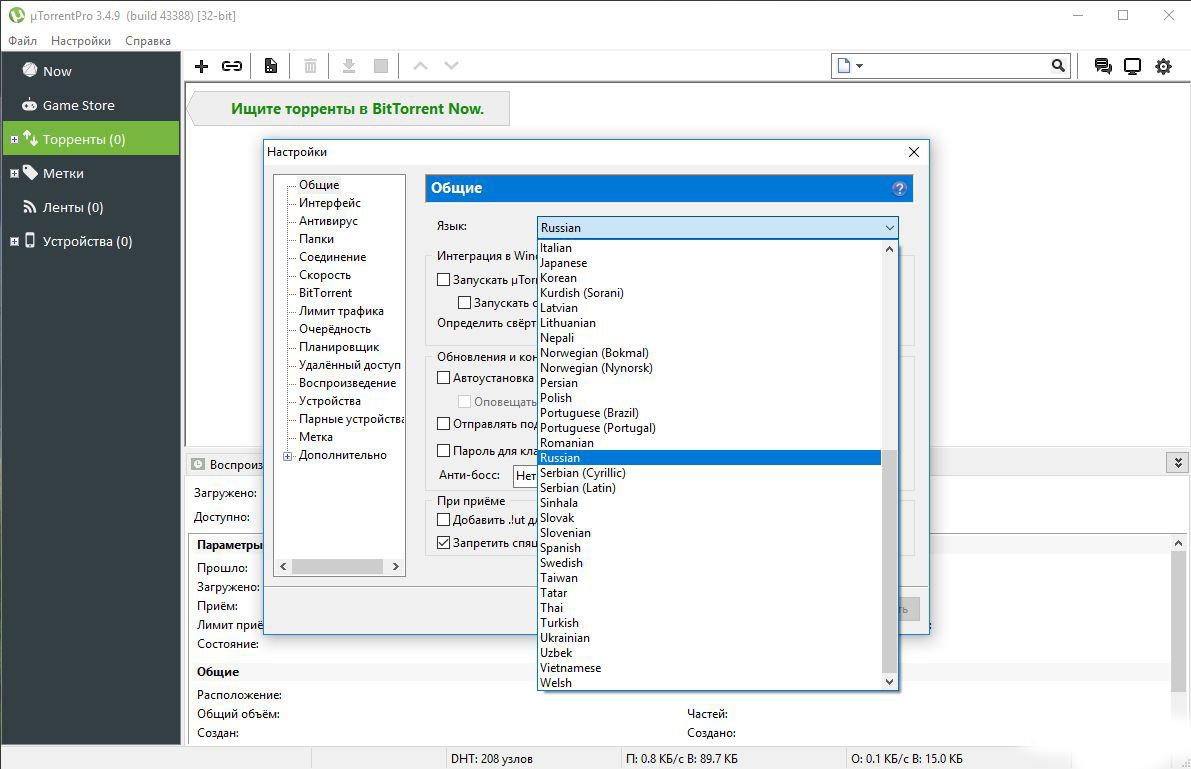Choose Turkish from the language list

(709, 622)
